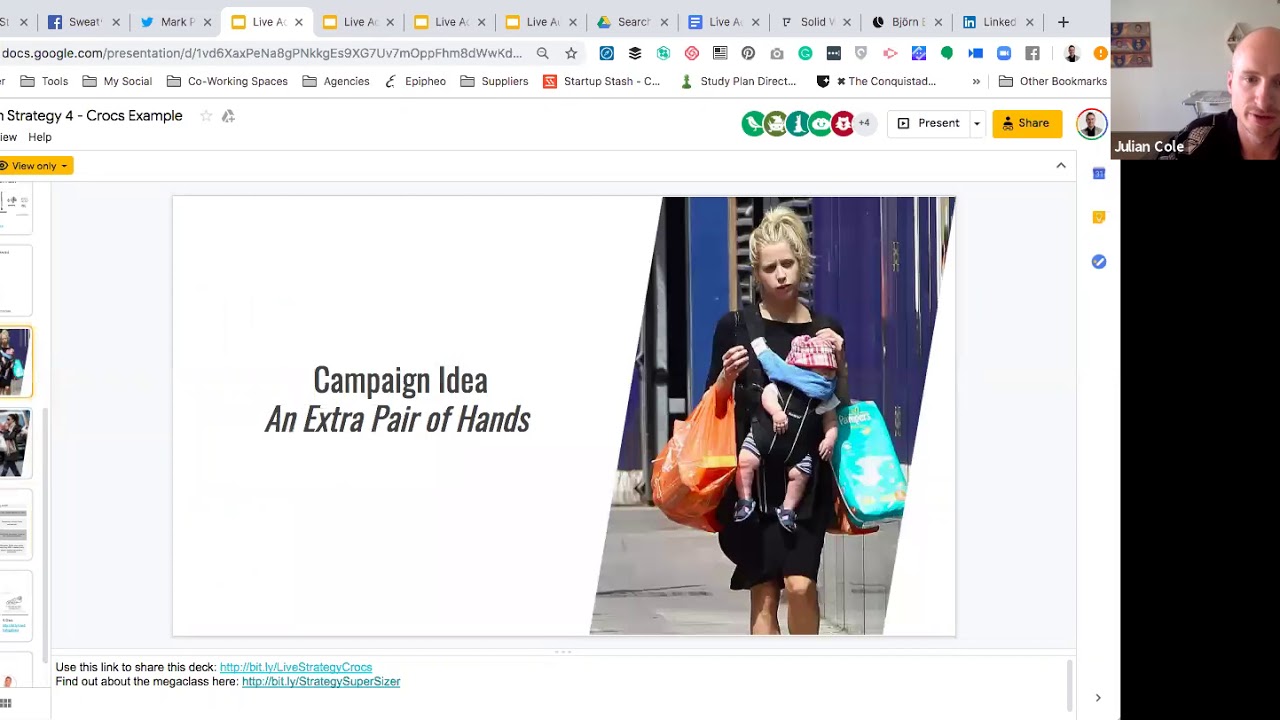Screen dimensions: 1280x720
Task: Click the Campaign Idea title on the slide
Action: [400, 380]
